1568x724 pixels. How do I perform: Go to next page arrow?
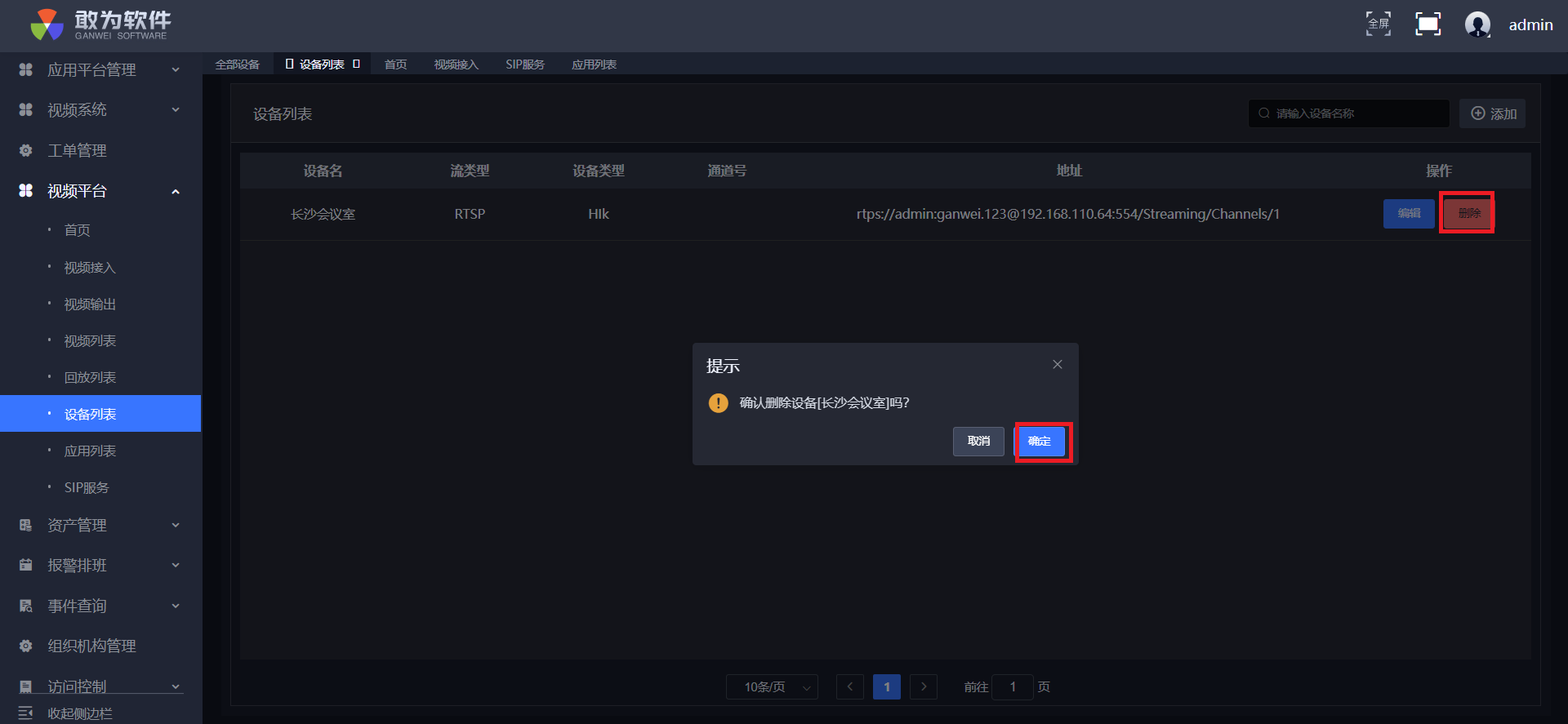[x=924, y=686]
